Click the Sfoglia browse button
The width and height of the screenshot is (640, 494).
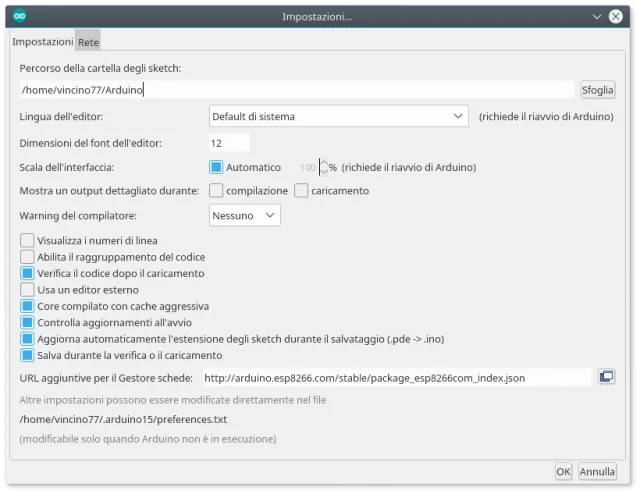click(598, 90)
